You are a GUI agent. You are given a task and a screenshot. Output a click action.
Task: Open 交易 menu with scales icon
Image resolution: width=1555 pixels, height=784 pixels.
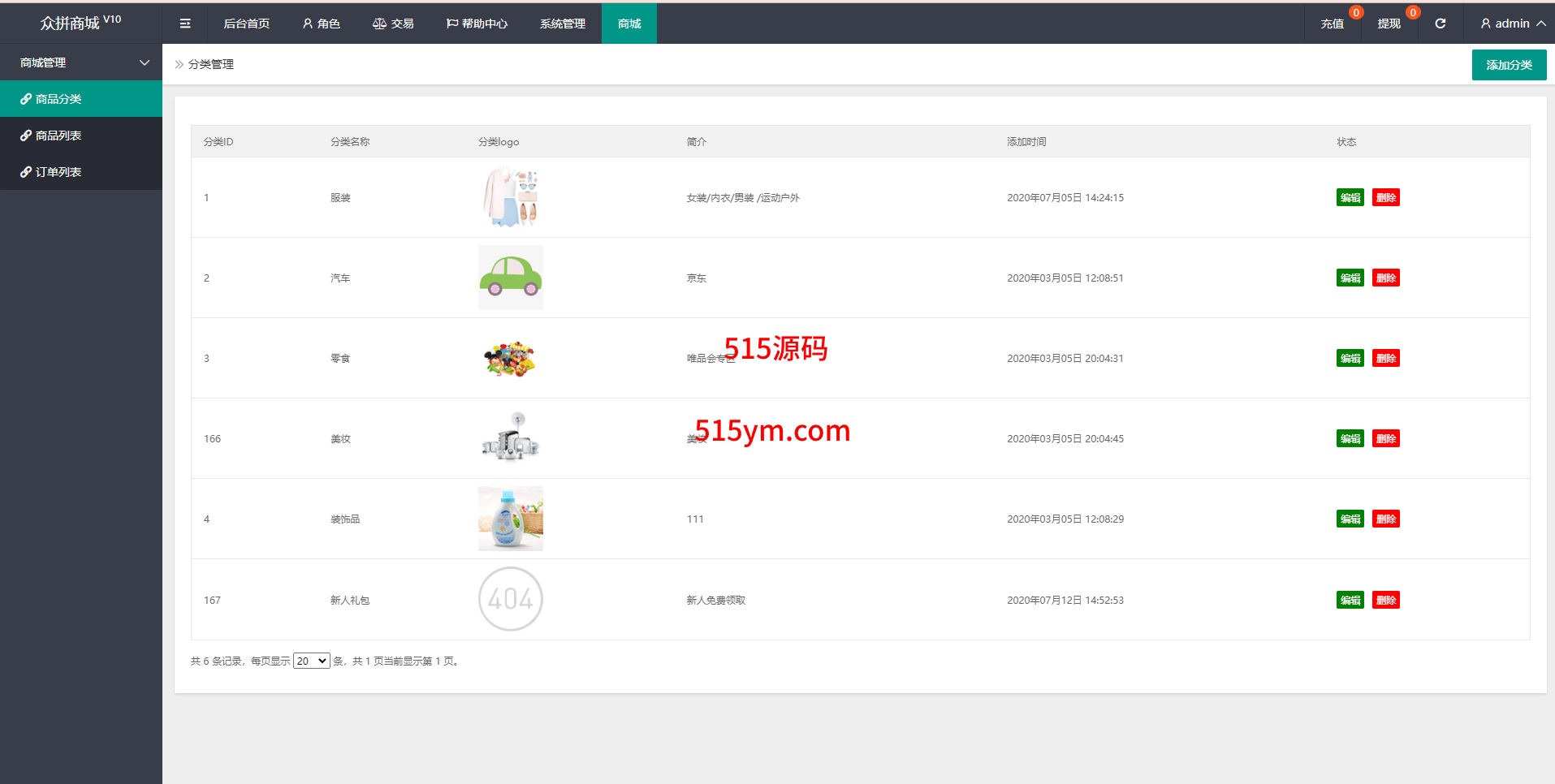(x=393, y=24)
